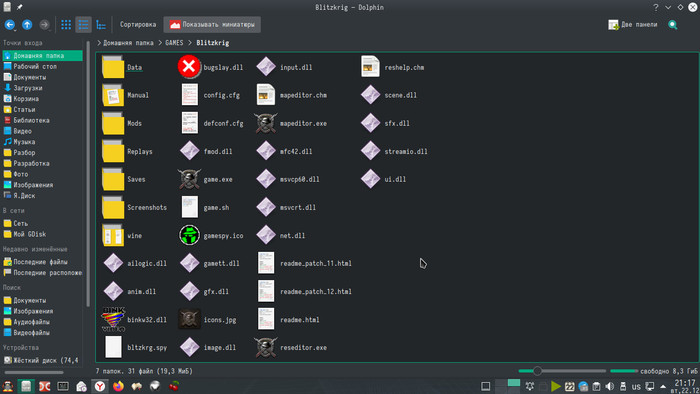700x394 pixels.
Task: Open help question mark in title bar
Action: [656, 7]
